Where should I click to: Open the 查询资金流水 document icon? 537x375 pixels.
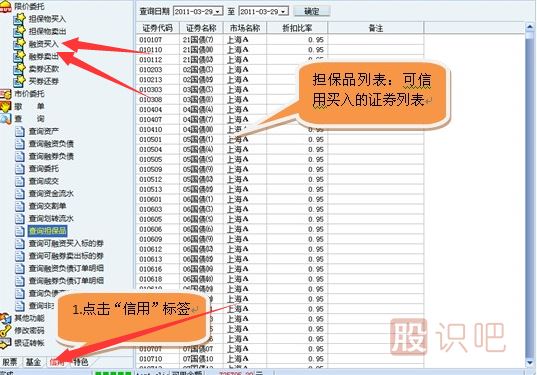(20, 193)
